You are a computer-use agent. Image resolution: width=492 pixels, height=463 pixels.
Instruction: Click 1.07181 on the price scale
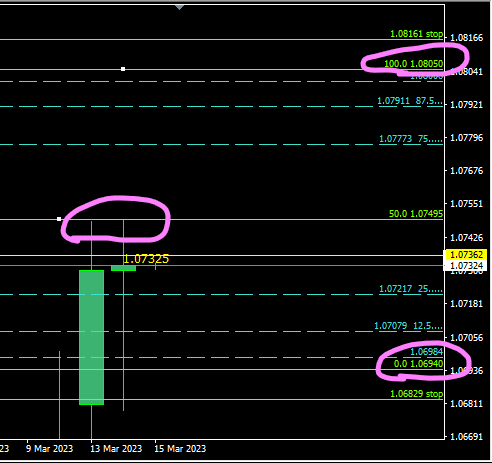(x=466, y=304)
